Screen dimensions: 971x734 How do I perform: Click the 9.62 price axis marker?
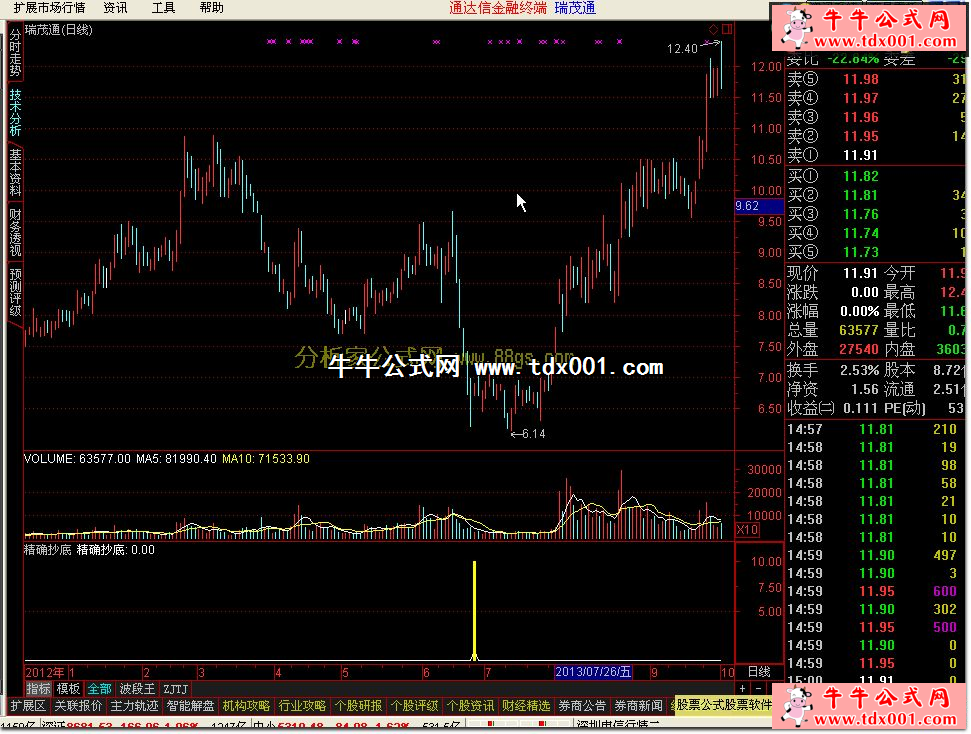(x=759, y=206)
